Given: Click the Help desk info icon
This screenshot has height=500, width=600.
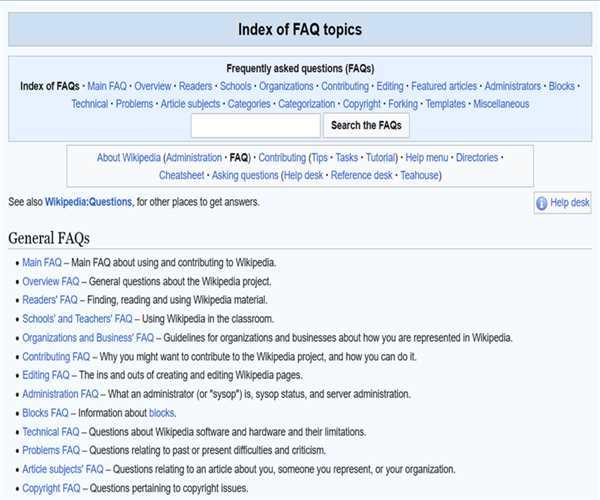Looking at the screenshot, I should click(x=541, y=203).
